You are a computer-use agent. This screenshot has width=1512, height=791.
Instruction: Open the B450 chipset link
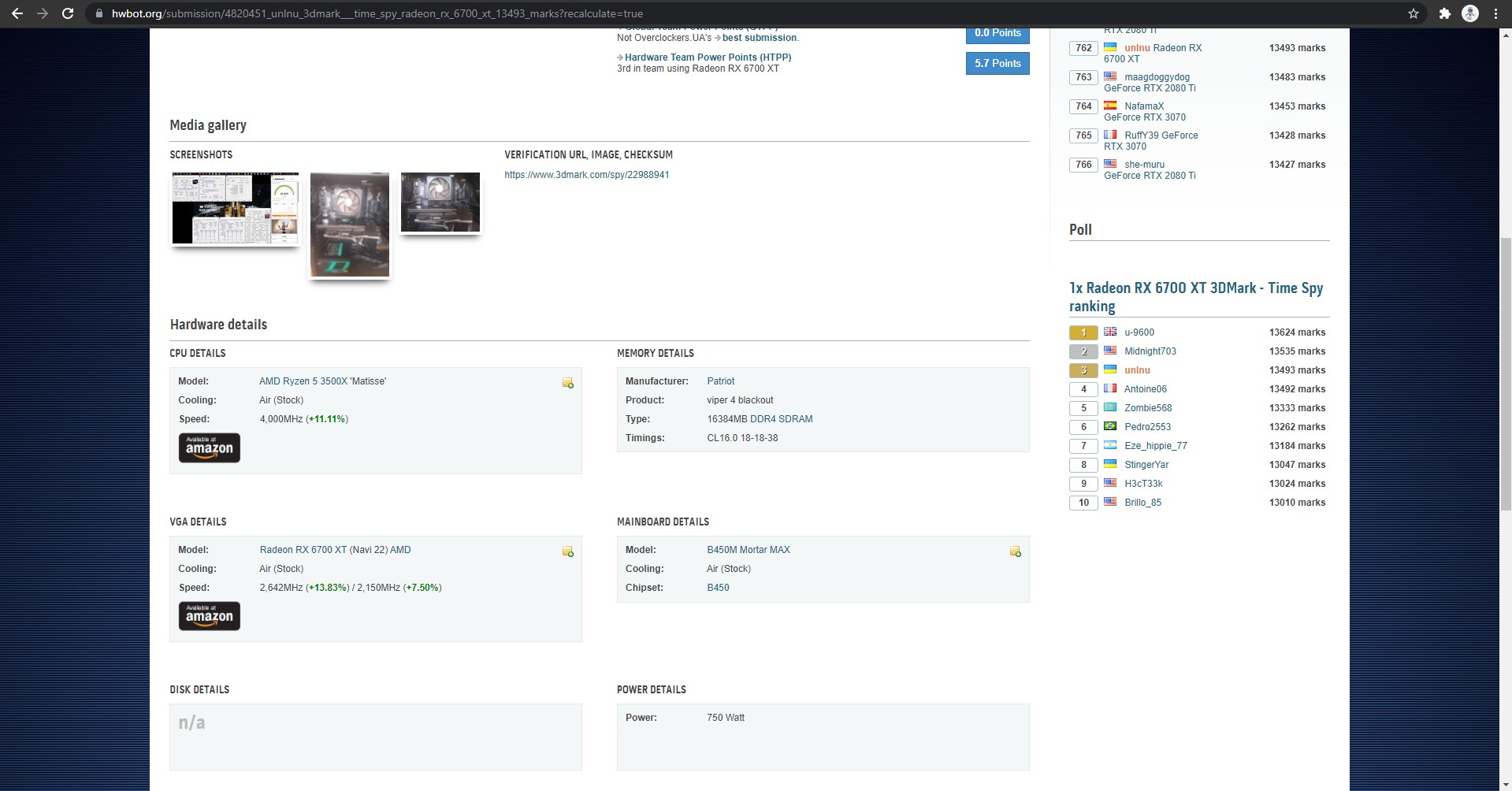click(718, 588)
